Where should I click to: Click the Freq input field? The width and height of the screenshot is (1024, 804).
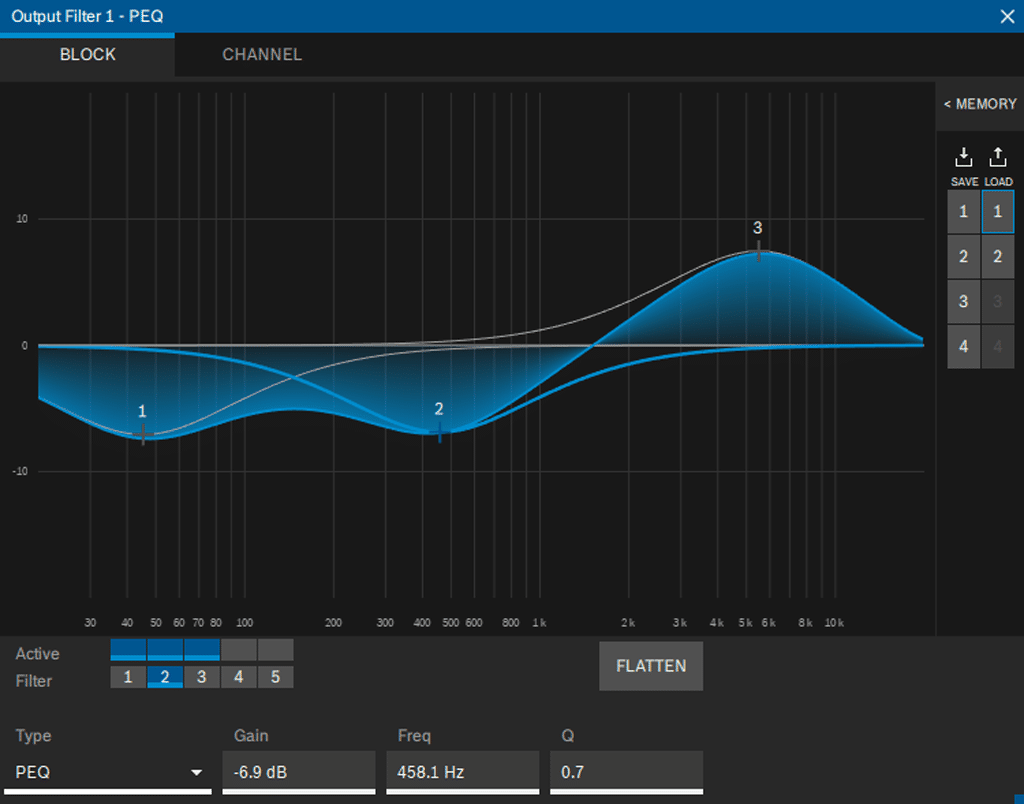point(461,773)
